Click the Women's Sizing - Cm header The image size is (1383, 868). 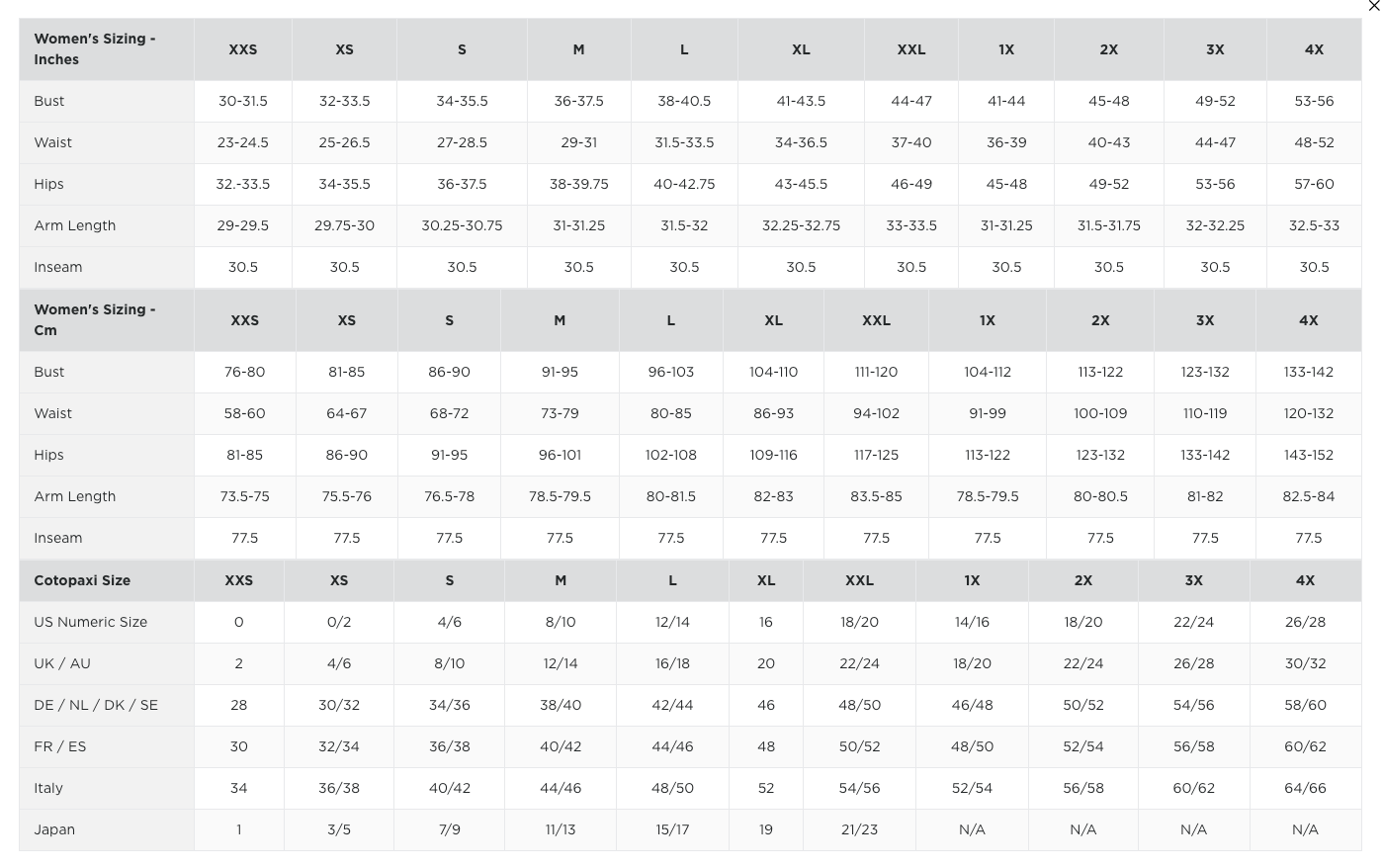pyautogui.click(x=95, y=320)
